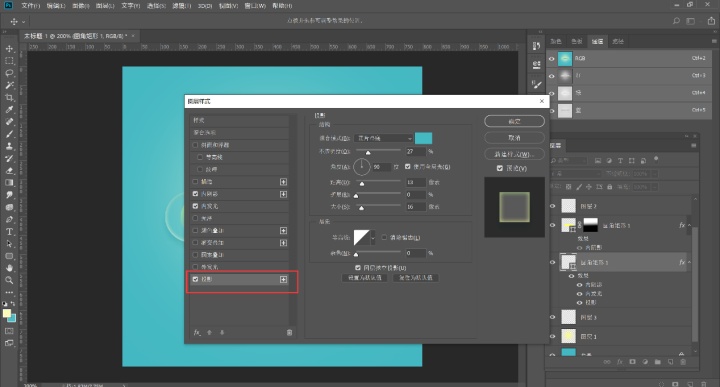Switch to the 路径 panel tab
720x387 pixels.
(x=618, y=41)
